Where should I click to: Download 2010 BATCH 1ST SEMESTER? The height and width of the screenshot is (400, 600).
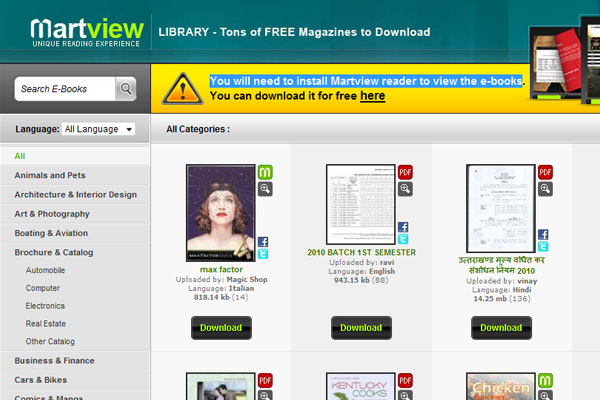[x=361, y=328]
